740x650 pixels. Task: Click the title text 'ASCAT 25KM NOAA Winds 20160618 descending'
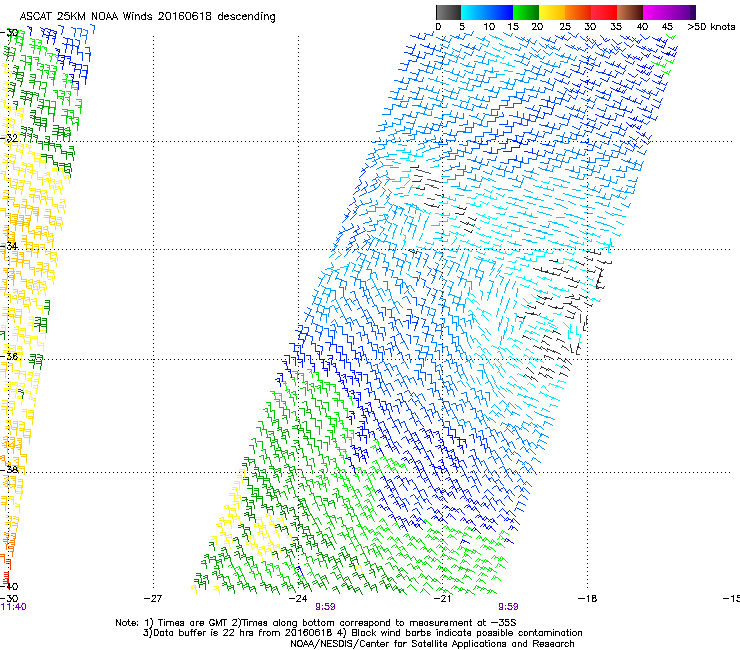coord(148,17)
